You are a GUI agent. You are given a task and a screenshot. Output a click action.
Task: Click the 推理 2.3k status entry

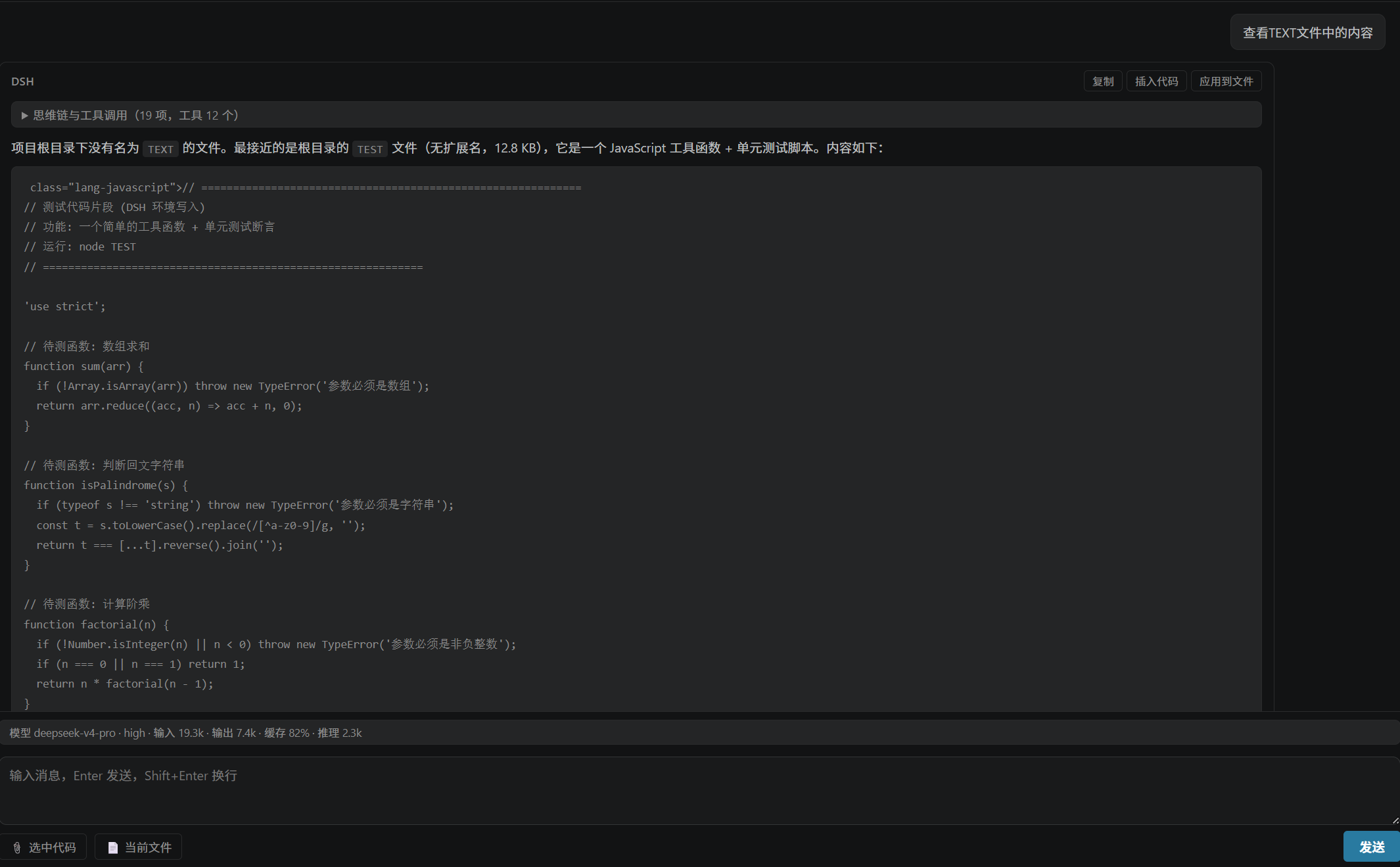coord(340,732)
